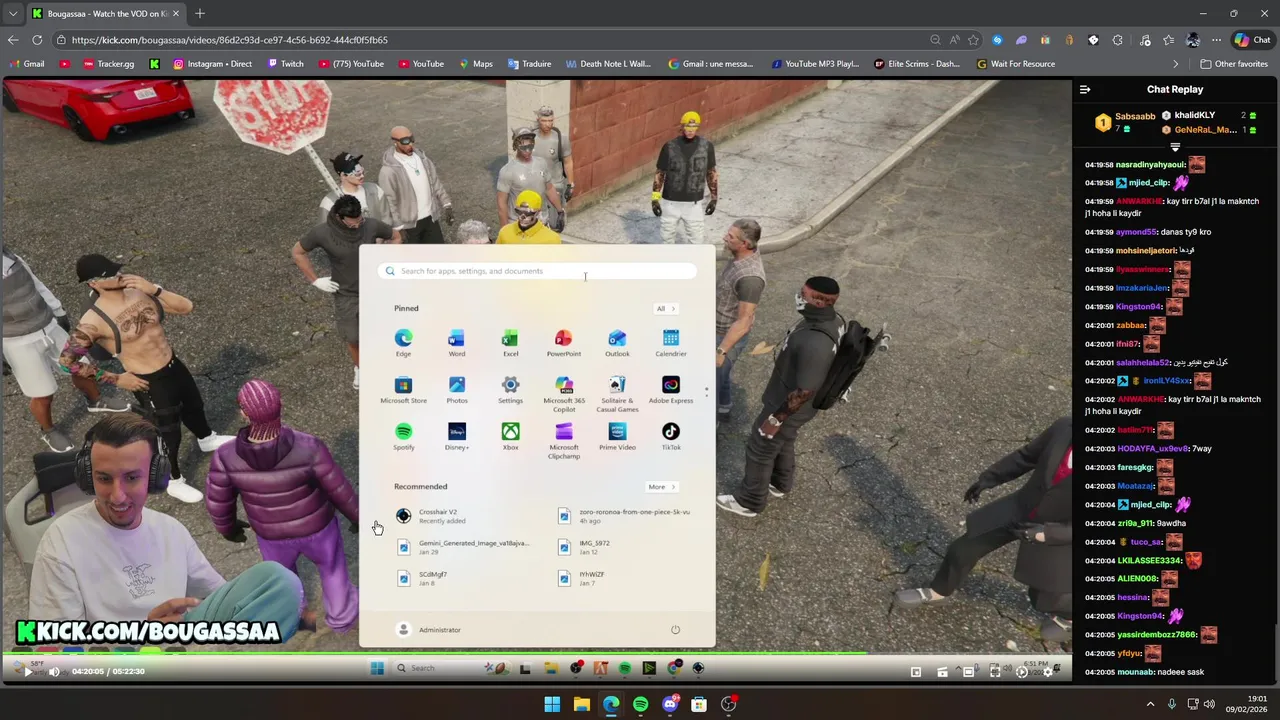Screen dimensions: 1280x720
Task: Open Elite Scrims - Dash... bookmark
Action: 917,64
